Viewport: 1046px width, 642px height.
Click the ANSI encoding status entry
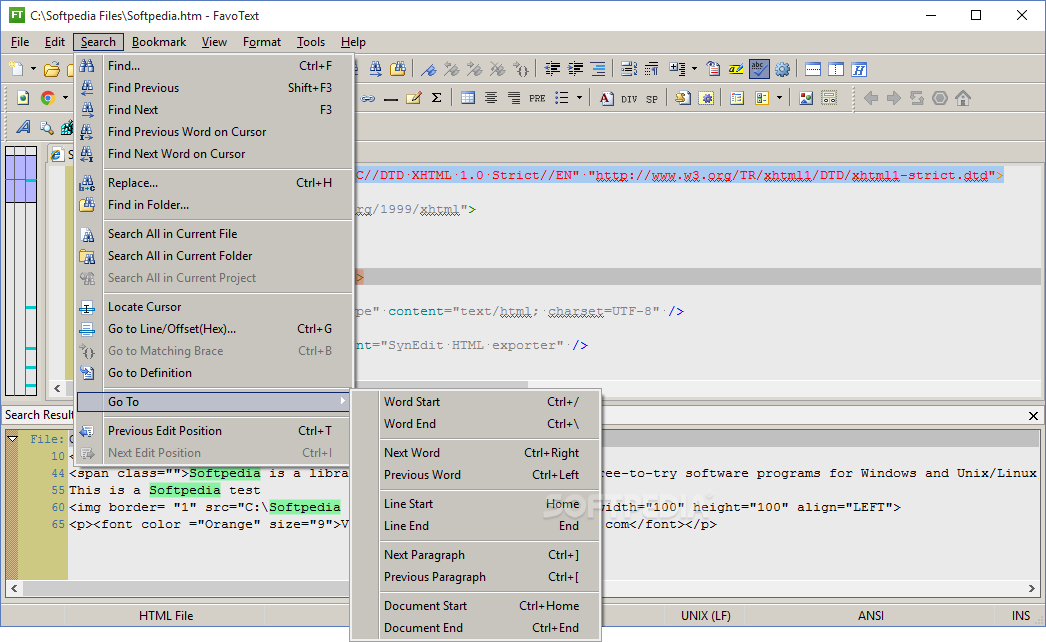click(871, 615)
